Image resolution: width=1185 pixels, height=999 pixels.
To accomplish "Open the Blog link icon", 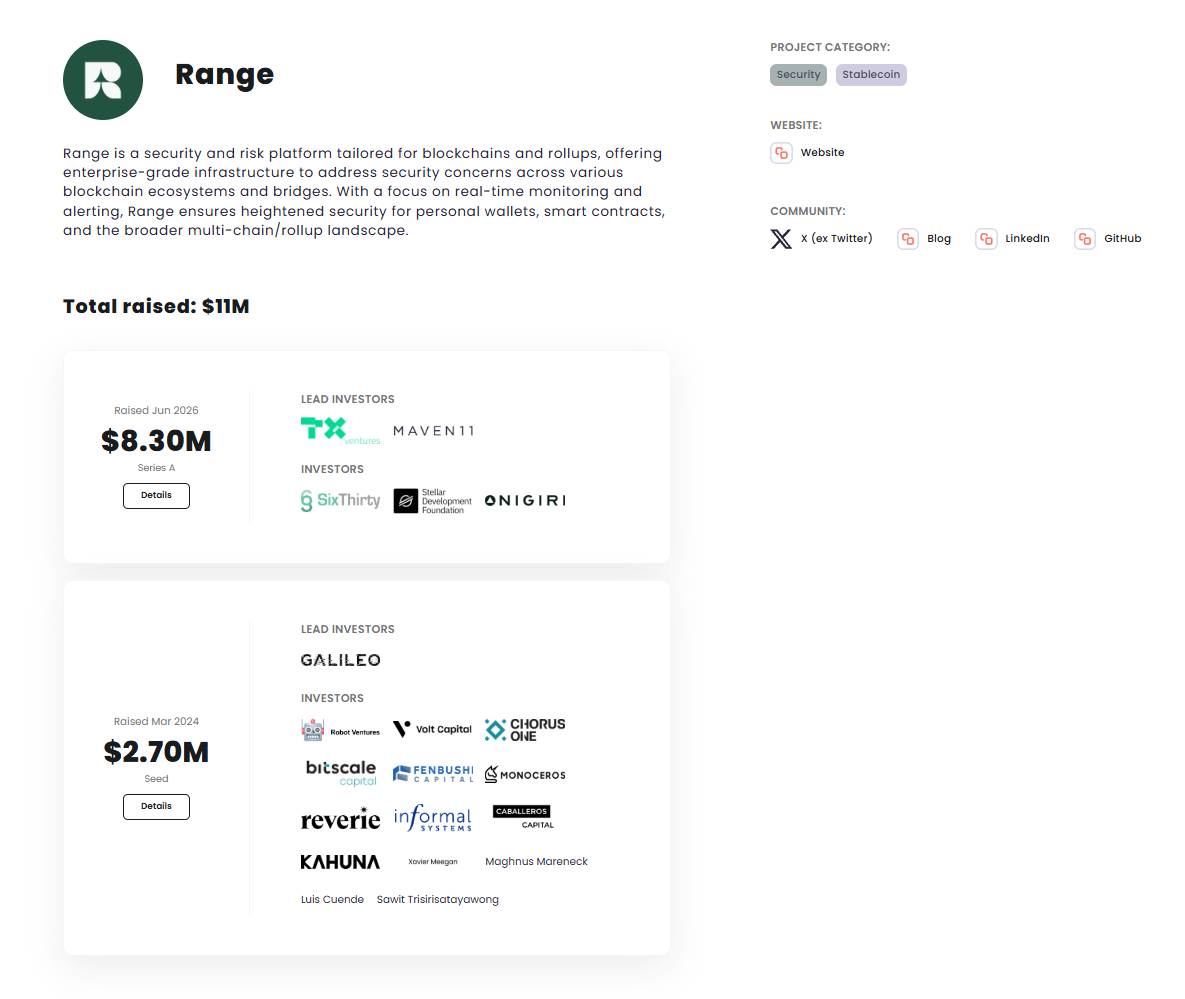I will [908, 239].
